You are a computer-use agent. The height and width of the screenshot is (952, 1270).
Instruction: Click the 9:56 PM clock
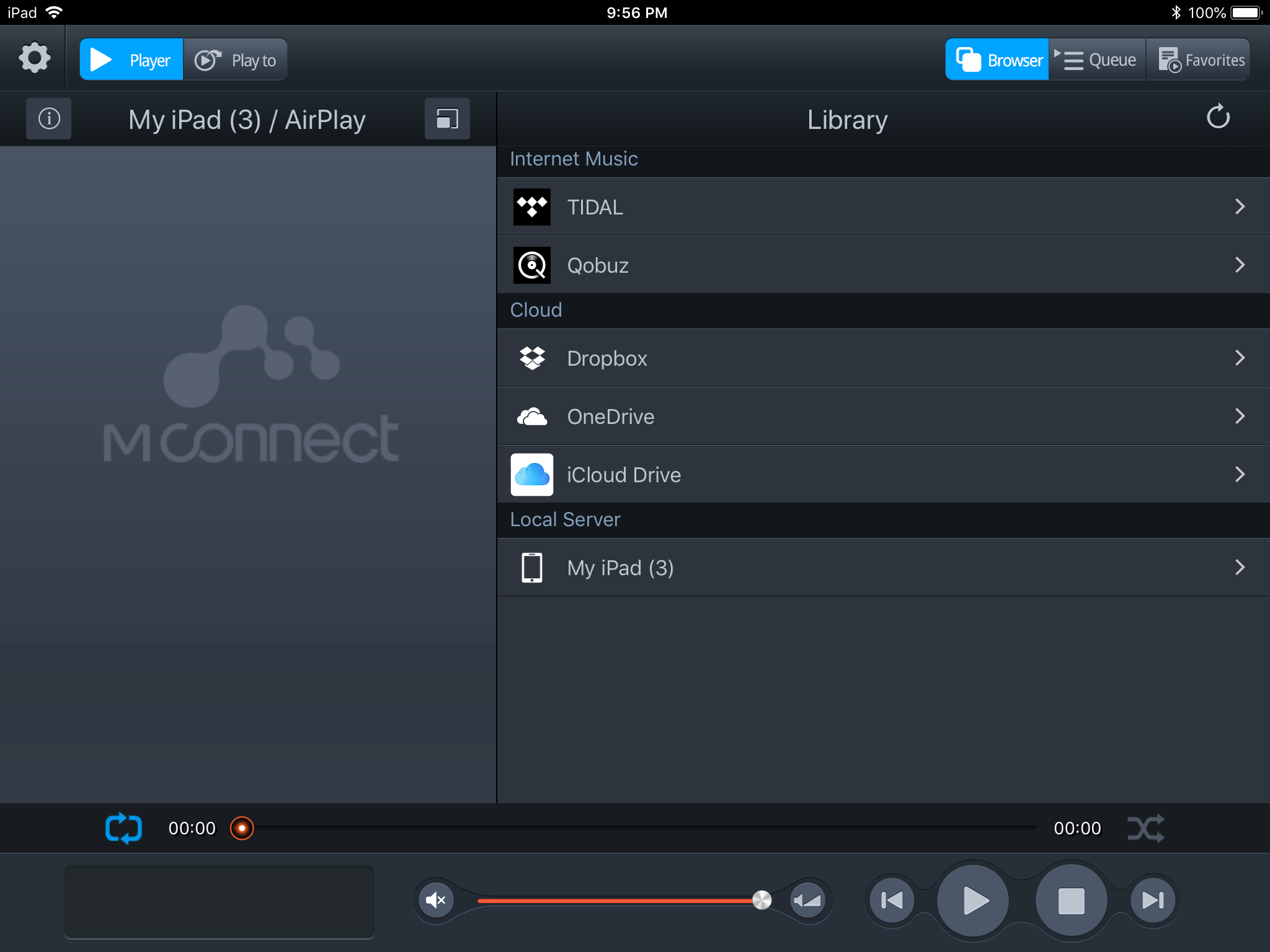637,12
